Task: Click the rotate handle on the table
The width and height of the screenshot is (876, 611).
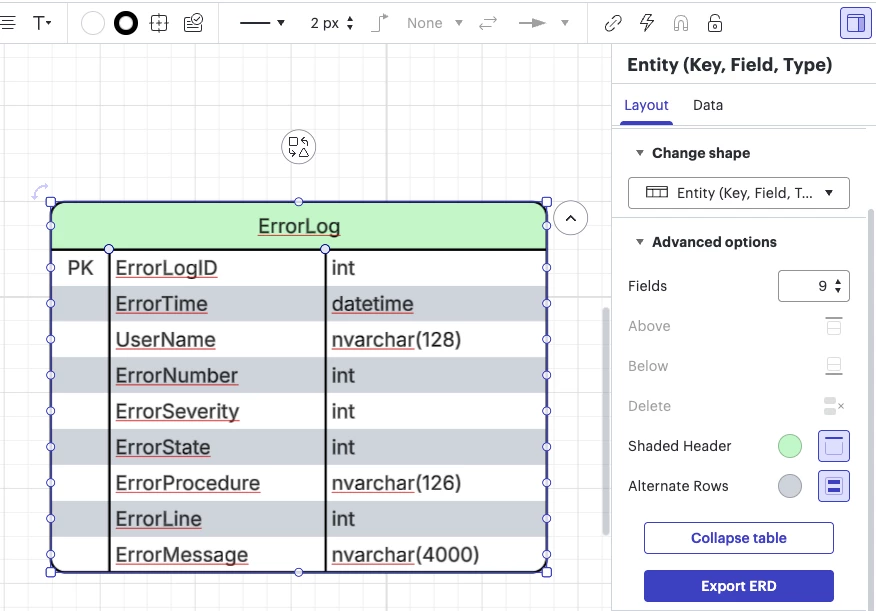Action: 40,191
